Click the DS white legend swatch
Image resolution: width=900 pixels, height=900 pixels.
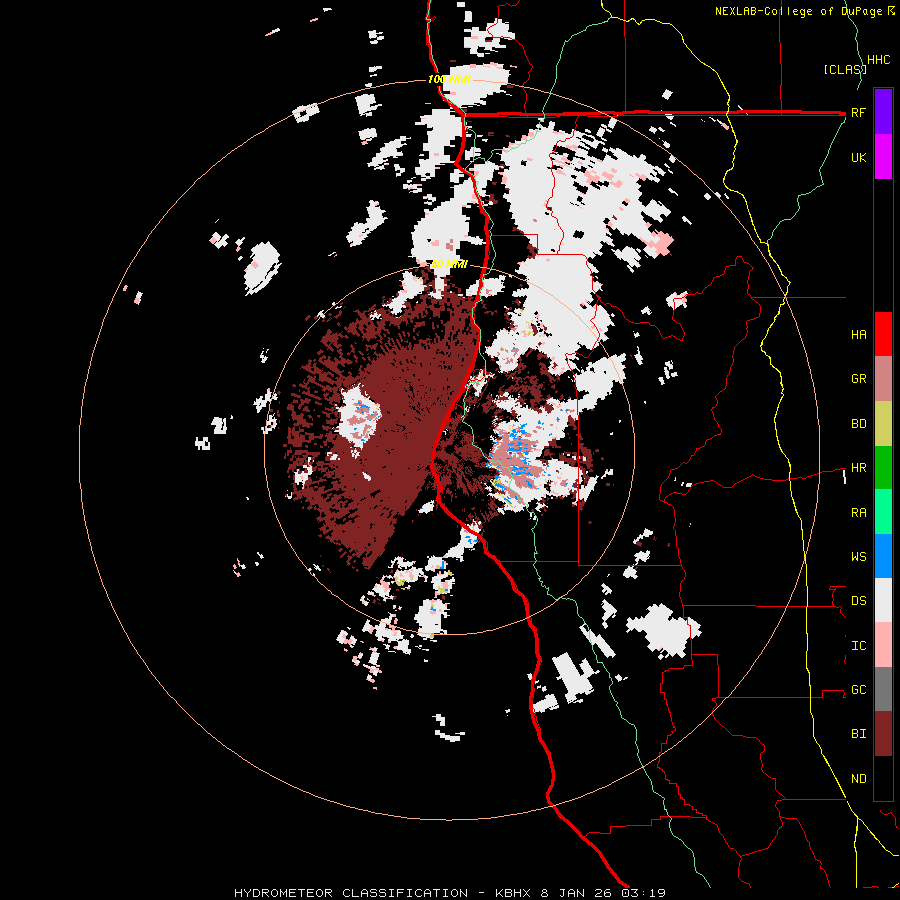tap(883, 600)
